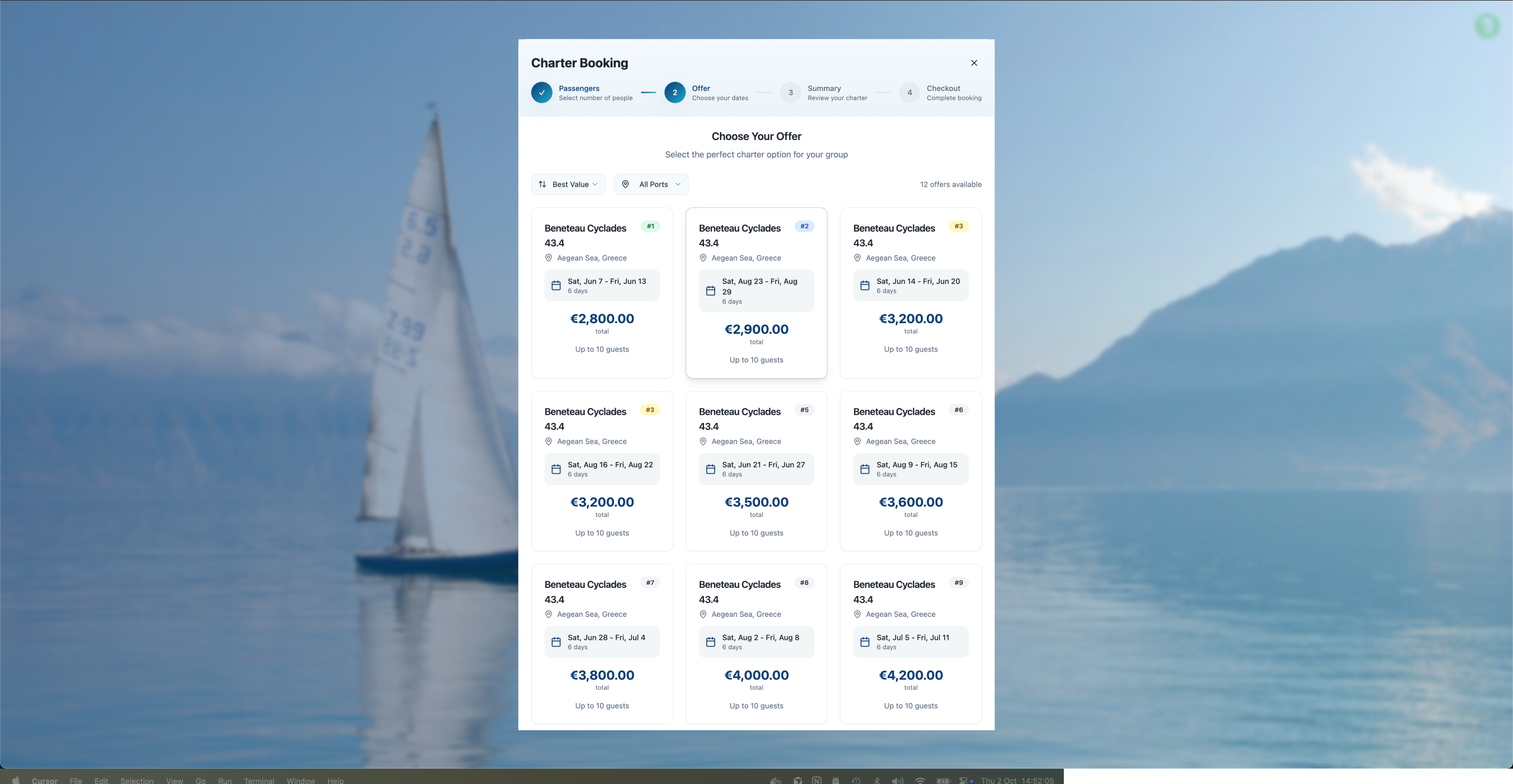Click the calendar icon for Jul 5 - Jul 11
This screenshot has width=1513, height=784.
coord(865,642)
